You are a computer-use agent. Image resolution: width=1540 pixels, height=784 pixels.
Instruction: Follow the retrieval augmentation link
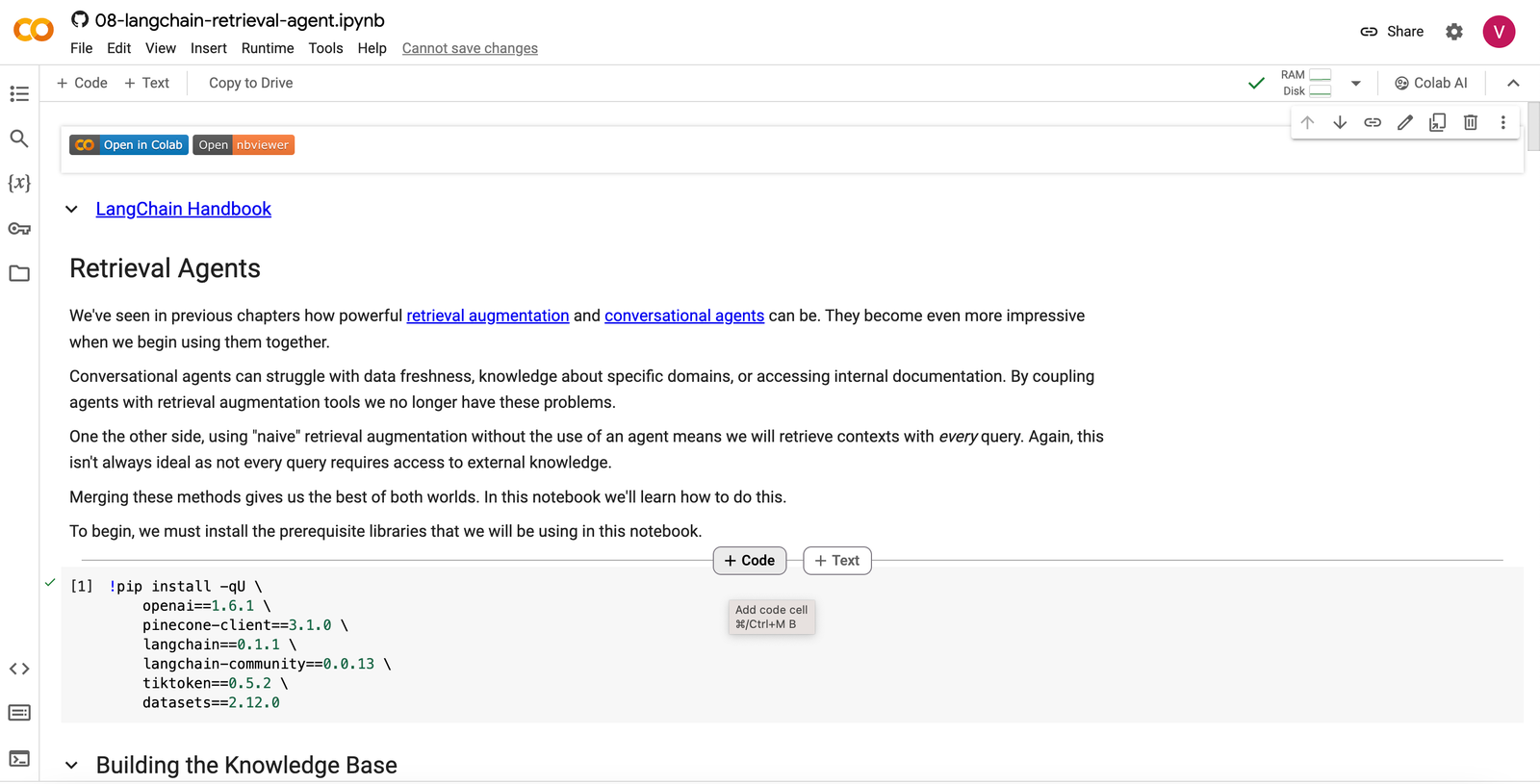(488, 316)
